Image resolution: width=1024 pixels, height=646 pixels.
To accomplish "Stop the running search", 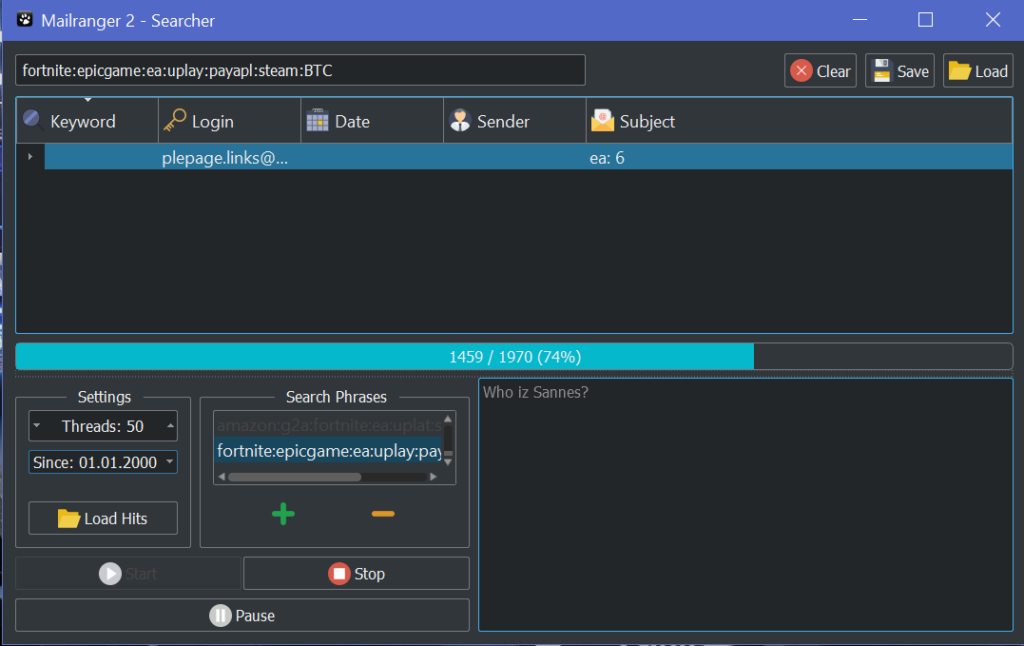I will [356, 574].
